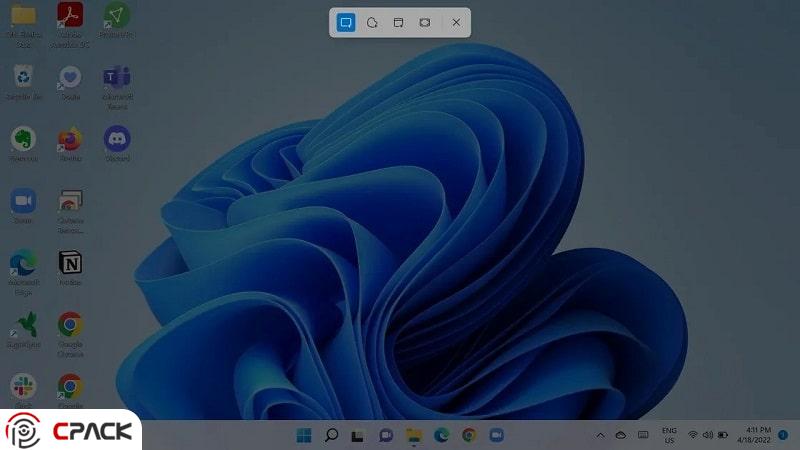Open taskbar Search magnifier

[x=332, y=435]
